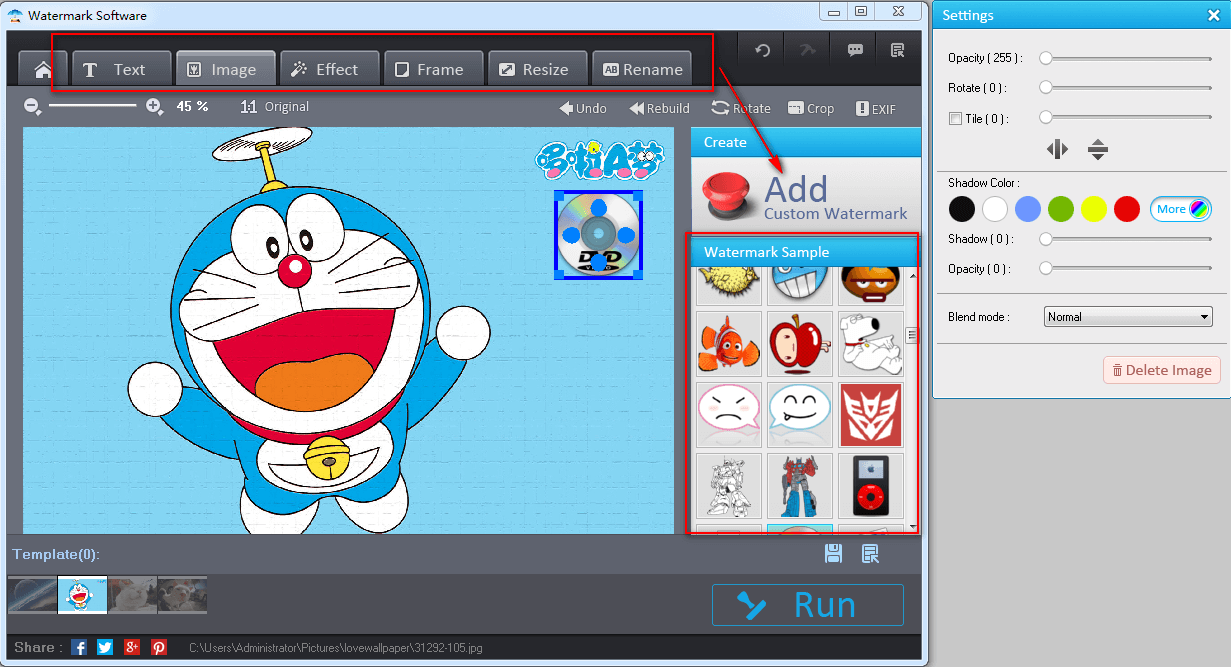Image resolution: width=1231 pixels, height=667 pixels.
Task: Choose the clownfish watermark sample
Action: 729,344
